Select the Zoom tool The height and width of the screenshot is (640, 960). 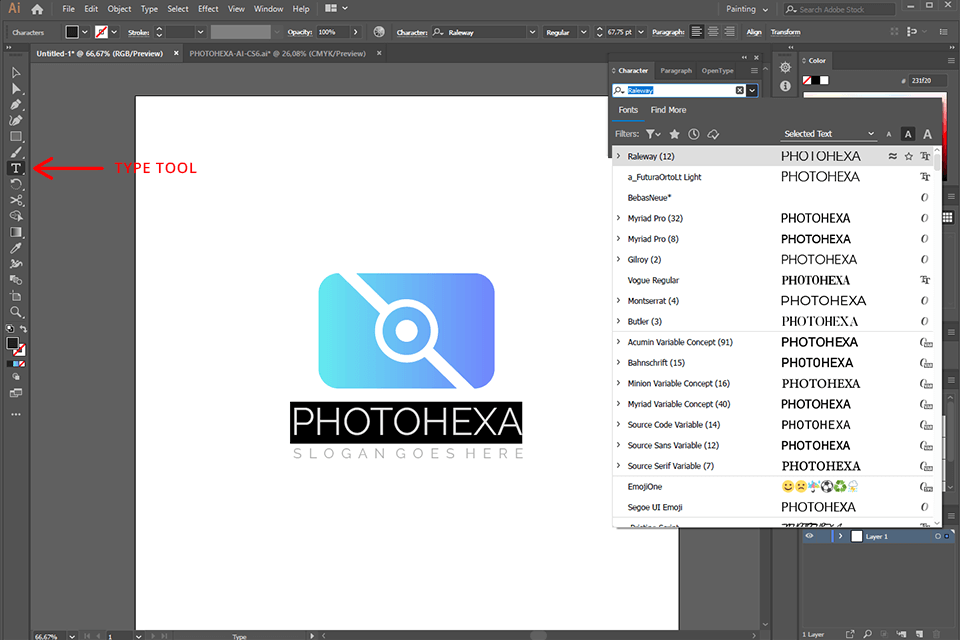pyautogui.click(x=15, y=311)
